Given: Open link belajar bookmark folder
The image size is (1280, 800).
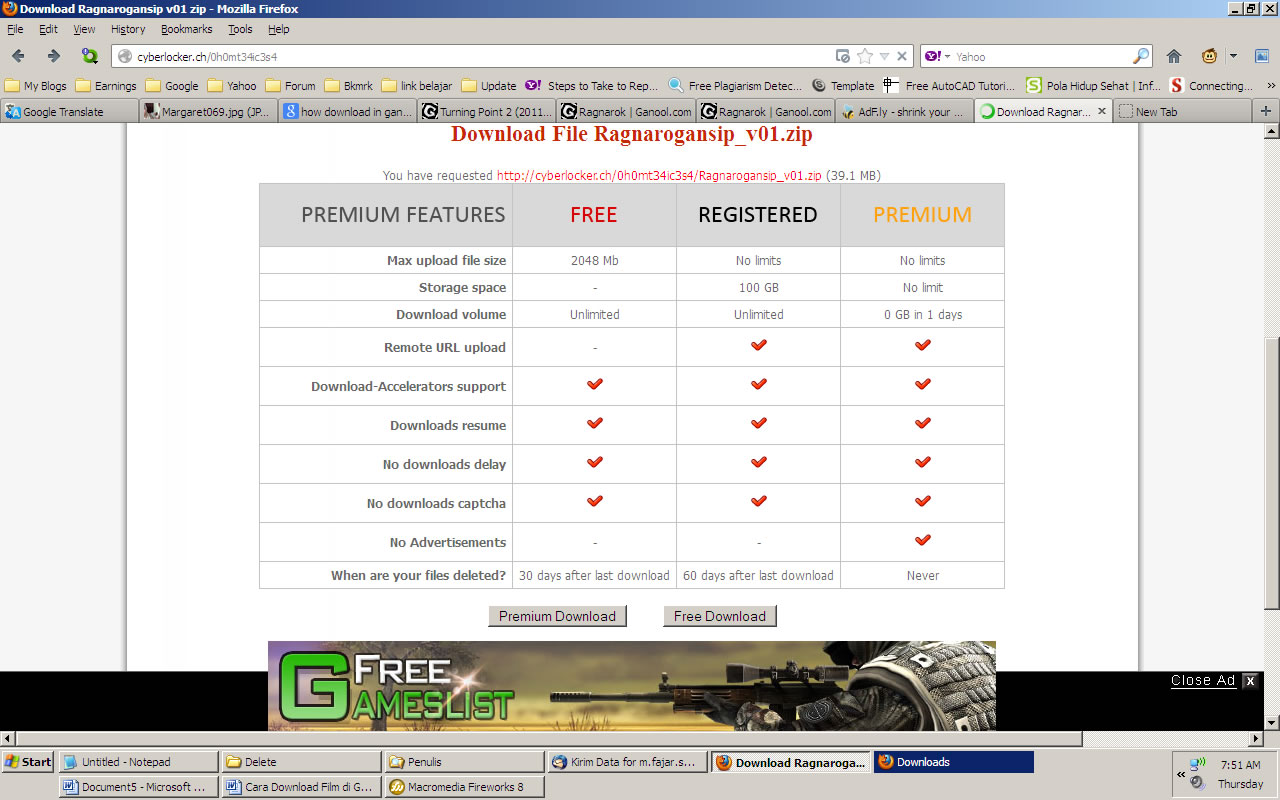Looking at the screenshot, I should tap(416, 86).
